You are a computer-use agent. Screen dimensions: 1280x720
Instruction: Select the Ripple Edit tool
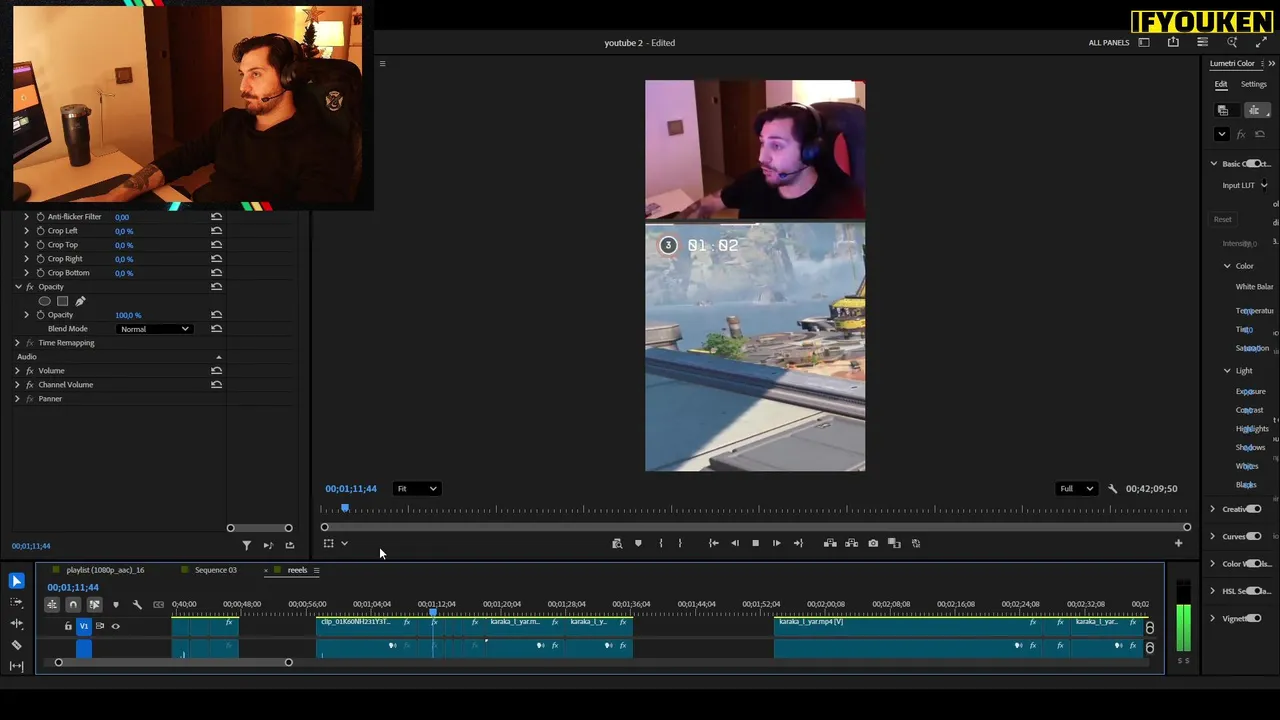coord(16,623)
